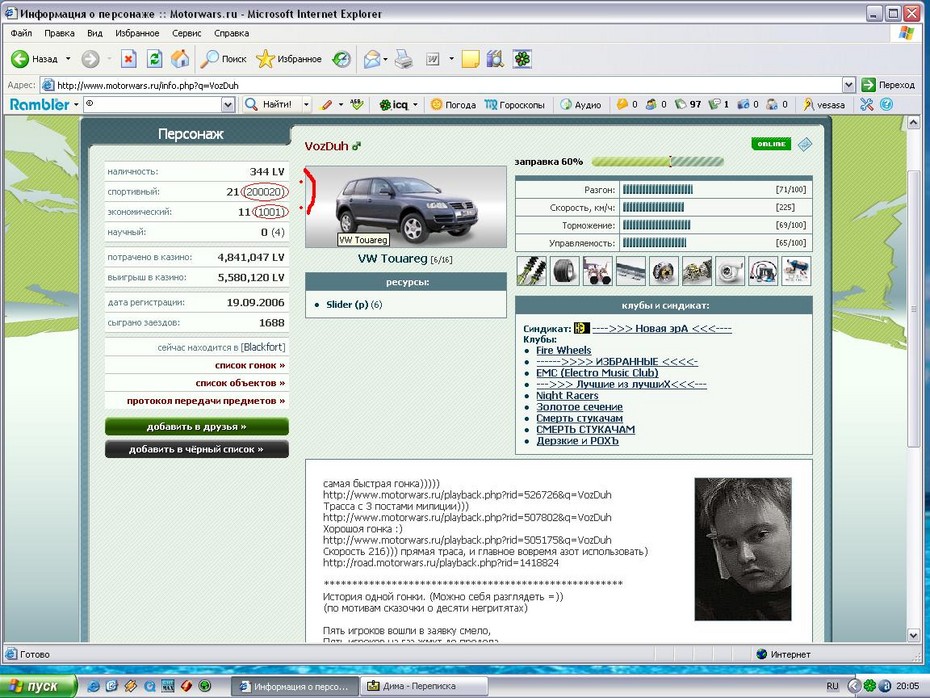Open the address bar dropdown arrow
Image resolution: width=930 pixels, height=698 pixels.
click(x=849, y=86)
